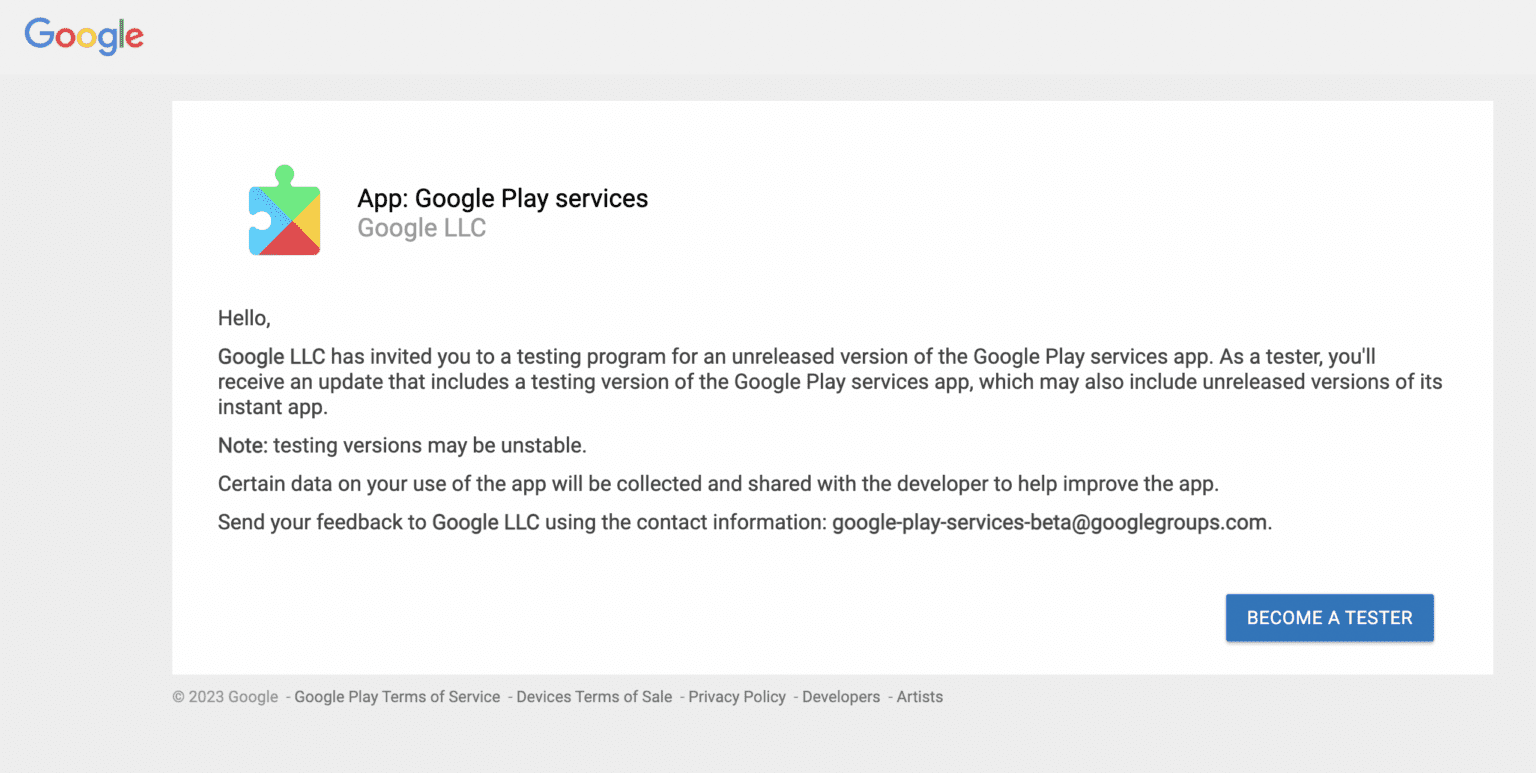Visit the Privacy Policy footer link
This screenshot has height=773, width=1536.
tap(737, 697)
